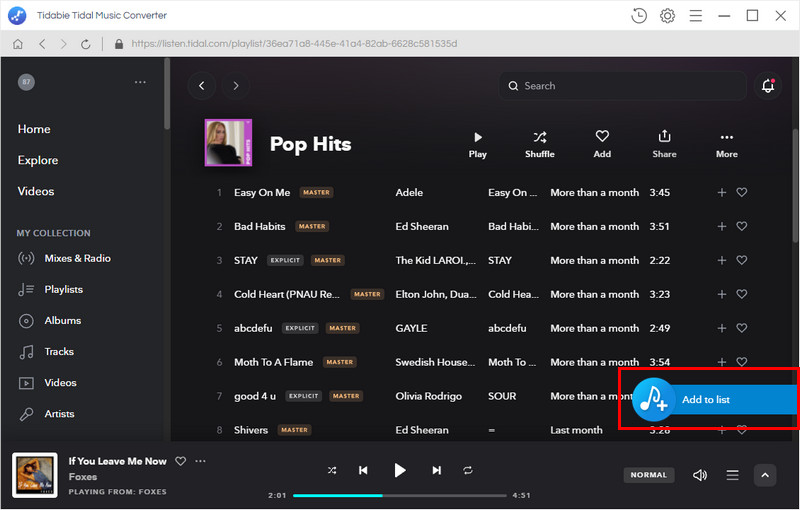Screen dimensions: 800x510
Task: Open the Foxes artist link in player
Action: pyautogui.click(x=83, y=477)
